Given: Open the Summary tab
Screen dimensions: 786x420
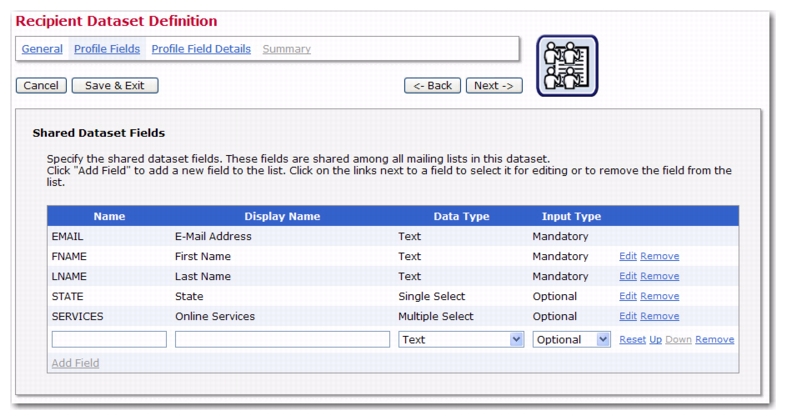Looking at the screenshot, I should point(287,49).
